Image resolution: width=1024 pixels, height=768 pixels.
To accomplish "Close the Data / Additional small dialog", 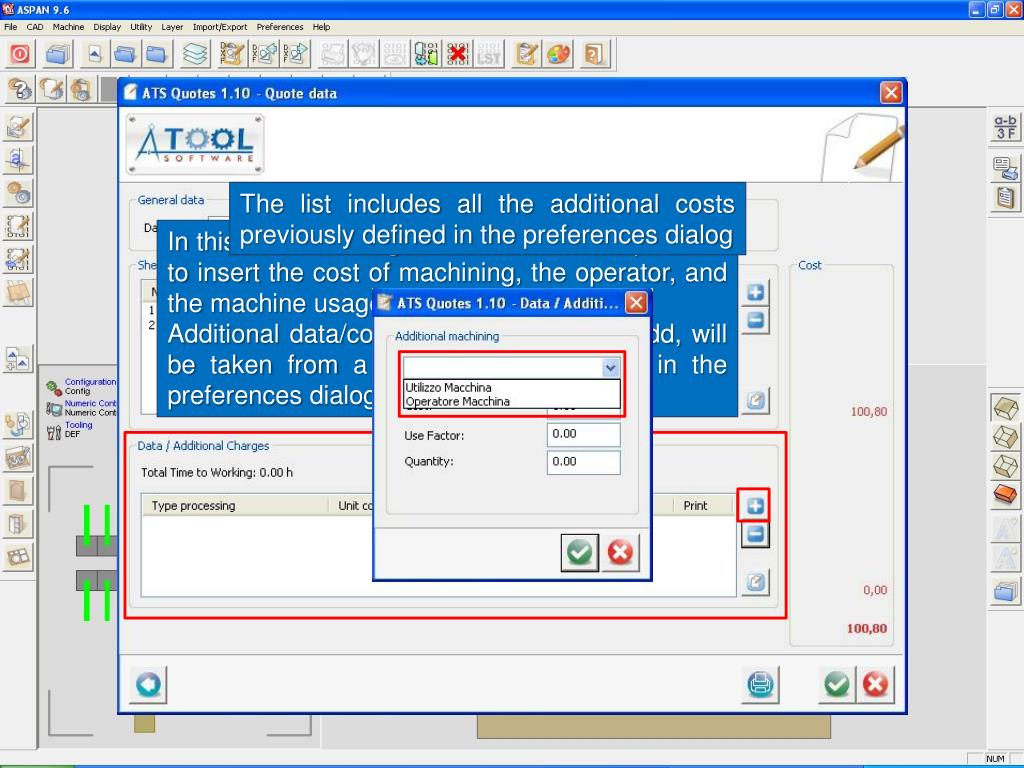I will coord(636,302).
